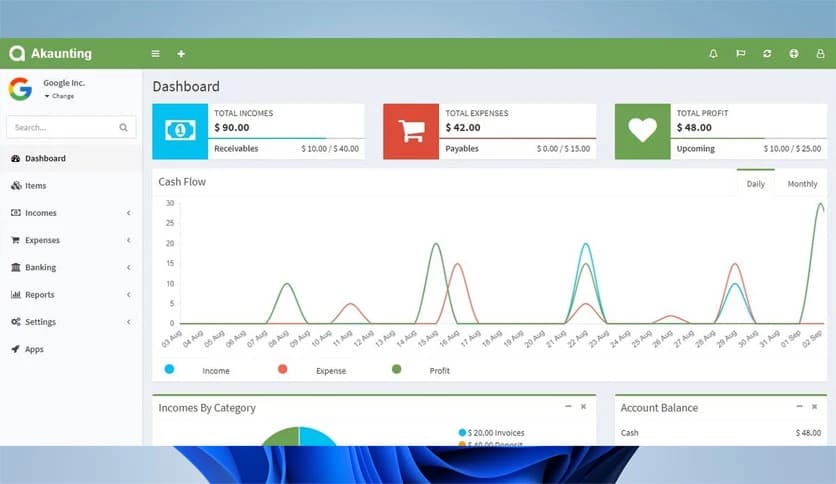Screen dimensions: 836x484
Task: Click the Payables label
Action: pos(462,149)
